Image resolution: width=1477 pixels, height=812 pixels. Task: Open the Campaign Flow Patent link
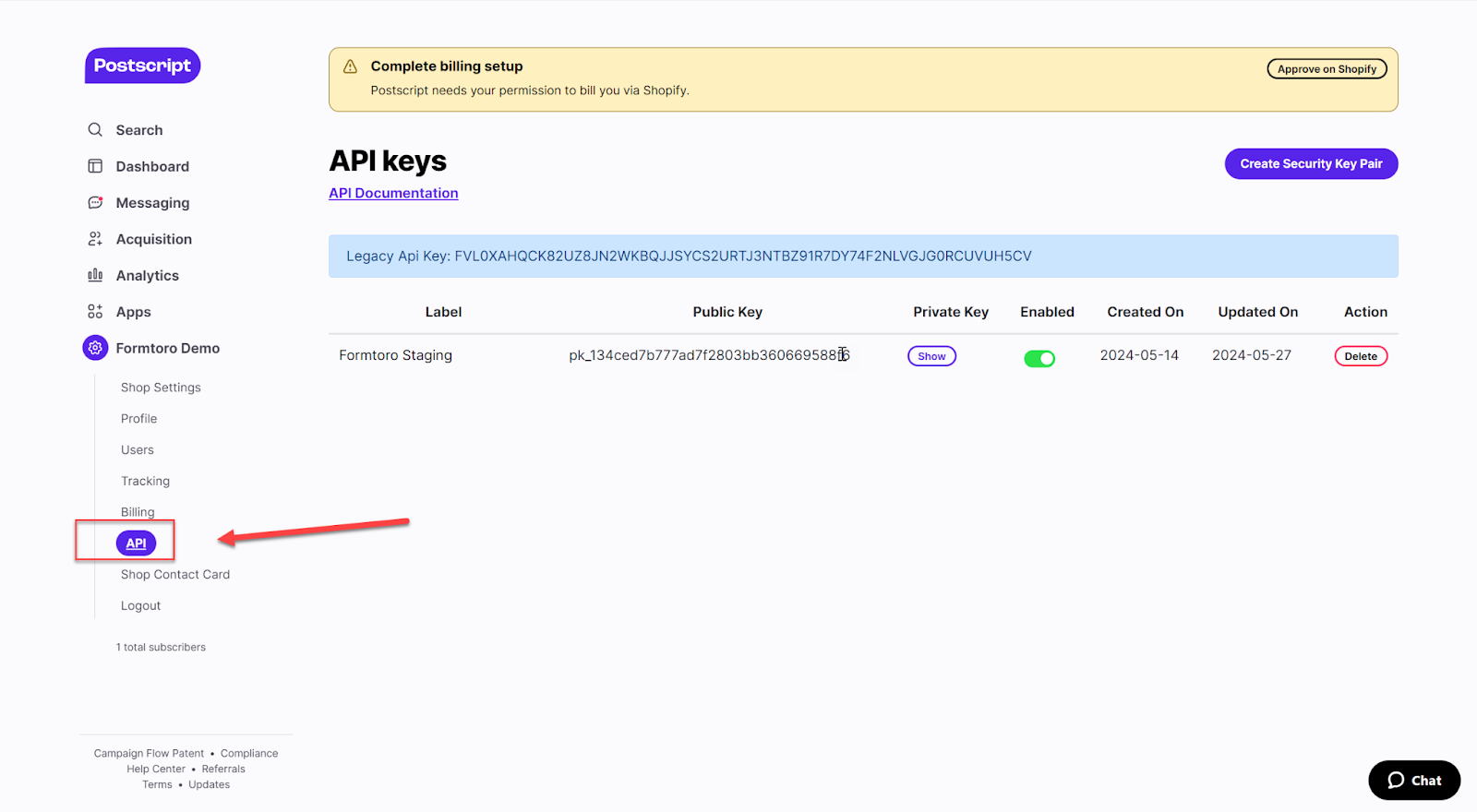149,754
